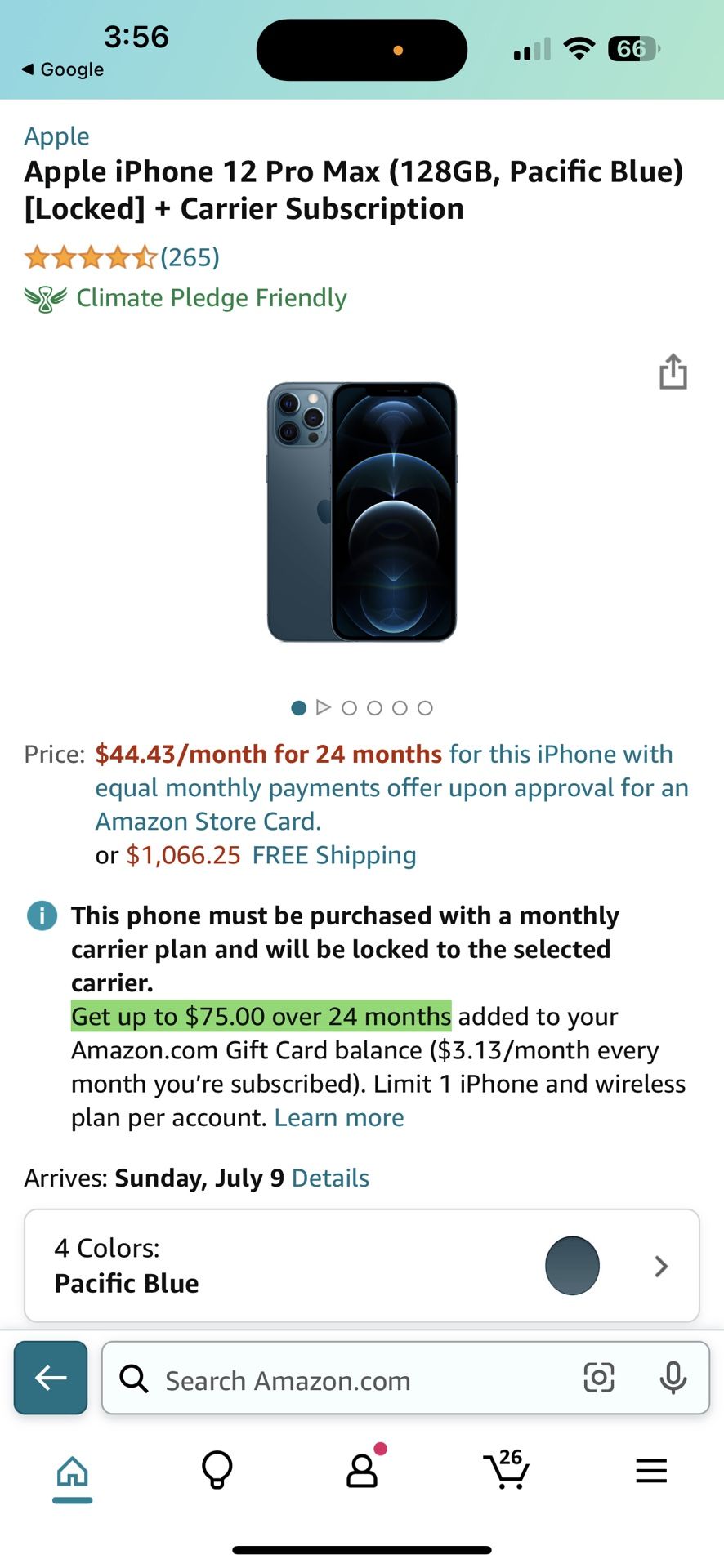724x1568 pixels.
Task: Open the Learn more gift card link
Action: [338, 1117]
